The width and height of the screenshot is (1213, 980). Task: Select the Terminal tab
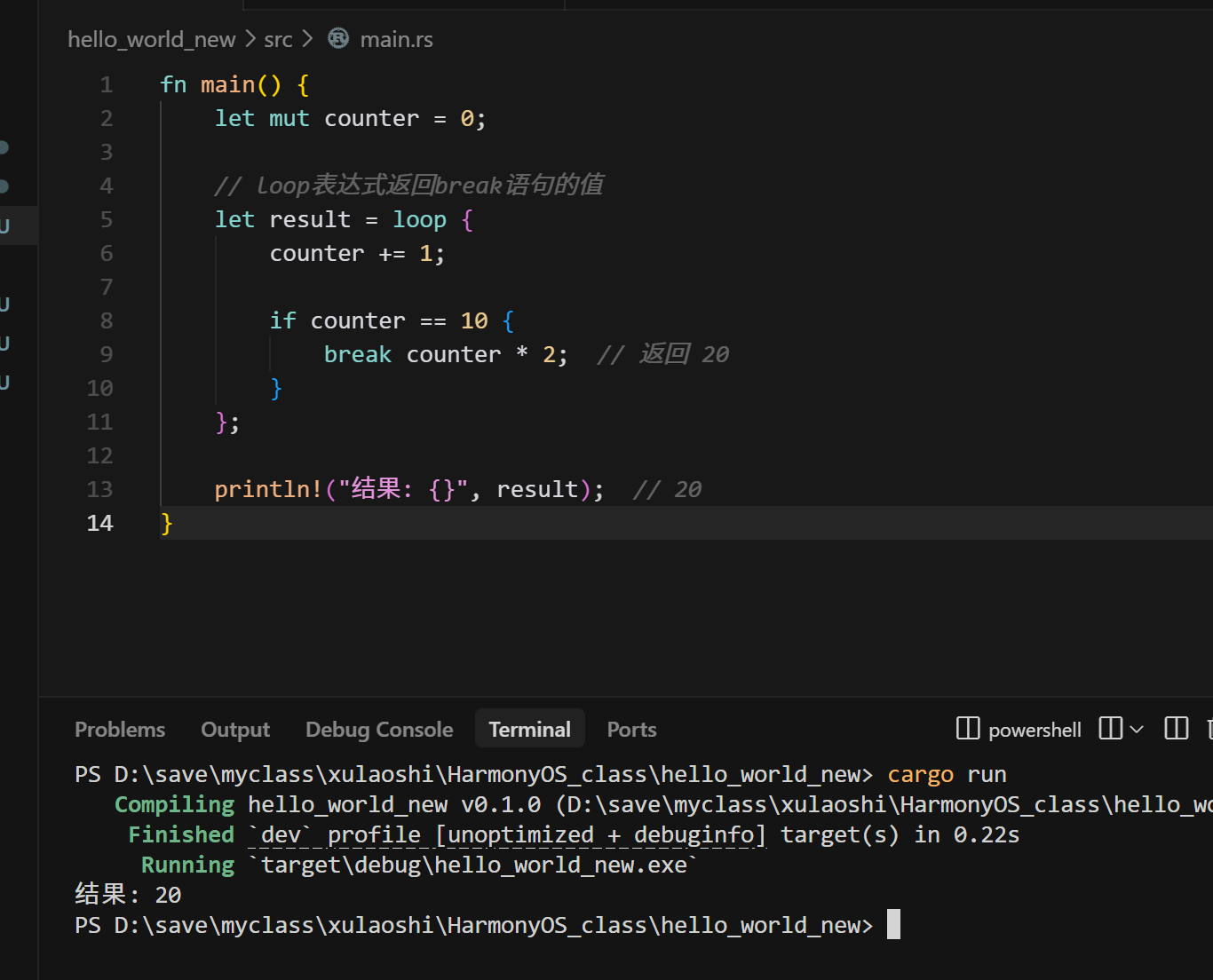click(x=530, y=729)
